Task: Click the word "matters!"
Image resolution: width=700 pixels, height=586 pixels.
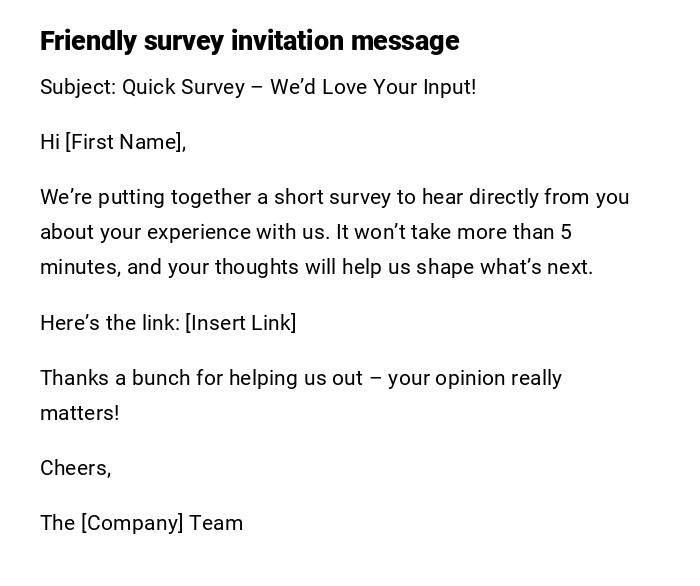Action: click(80, 413)
